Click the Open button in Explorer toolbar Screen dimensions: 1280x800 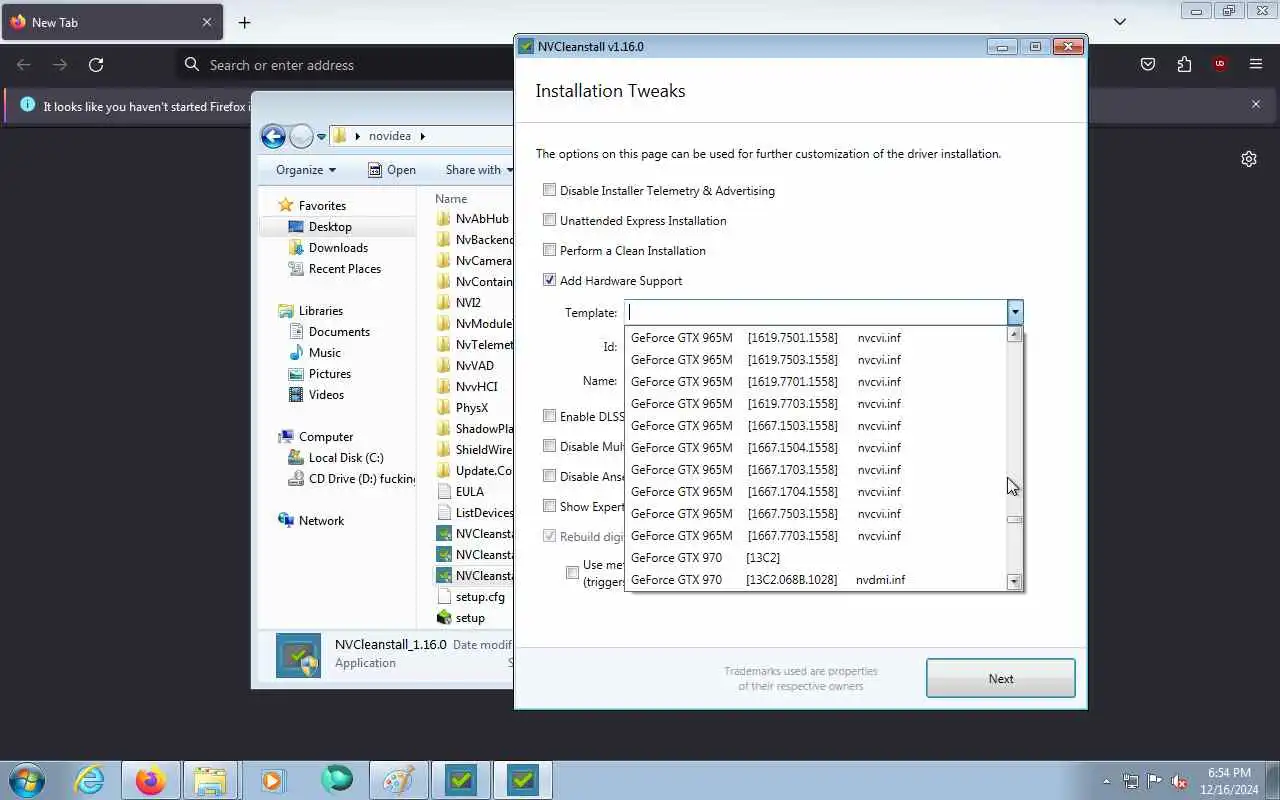392,170
